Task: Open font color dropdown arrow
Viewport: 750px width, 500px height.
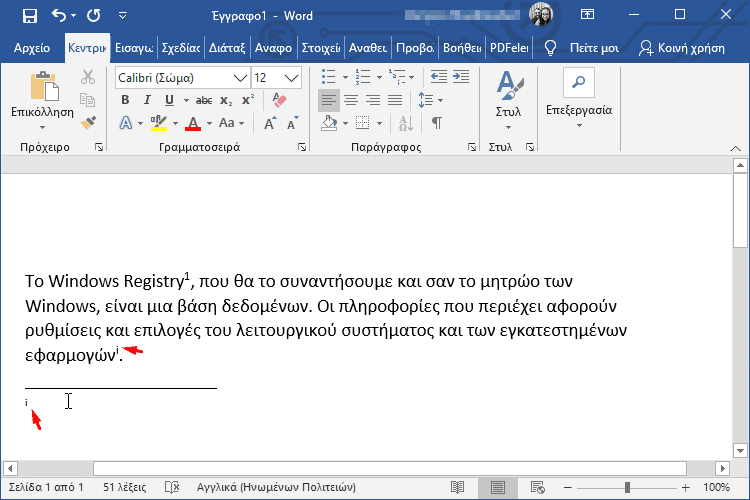Action: (210, 123)
